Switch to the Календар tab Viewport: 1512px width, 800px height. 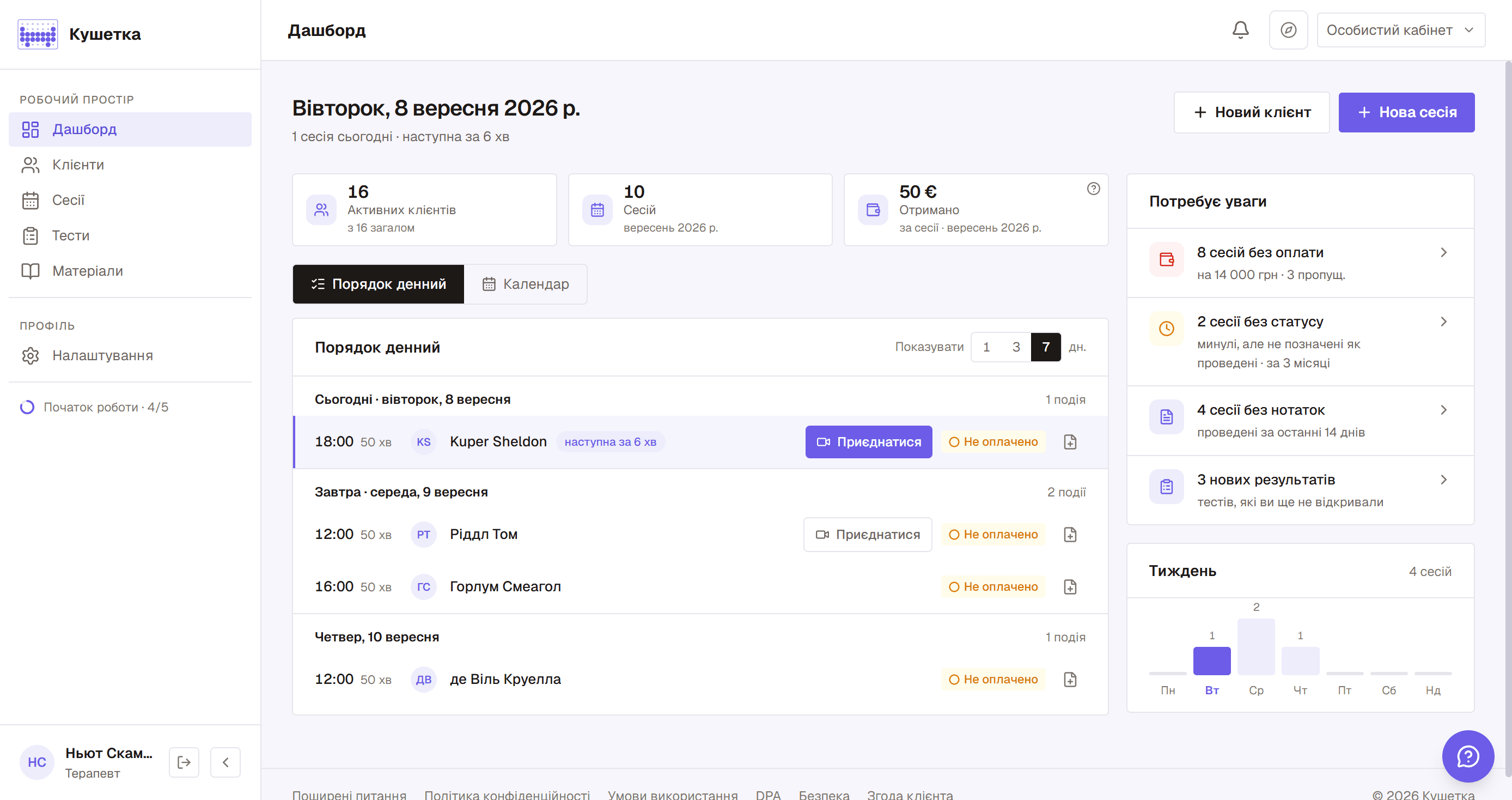(x=526, y=284)
